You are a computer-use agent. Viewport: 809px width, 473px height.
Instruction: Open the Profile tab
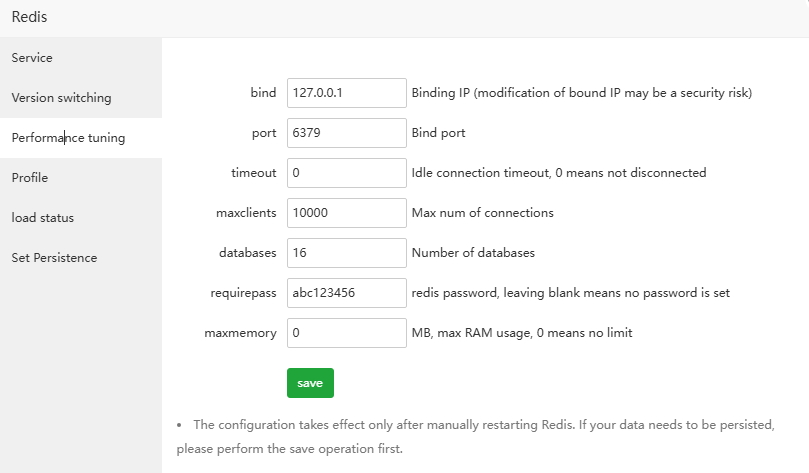(30, 178)
